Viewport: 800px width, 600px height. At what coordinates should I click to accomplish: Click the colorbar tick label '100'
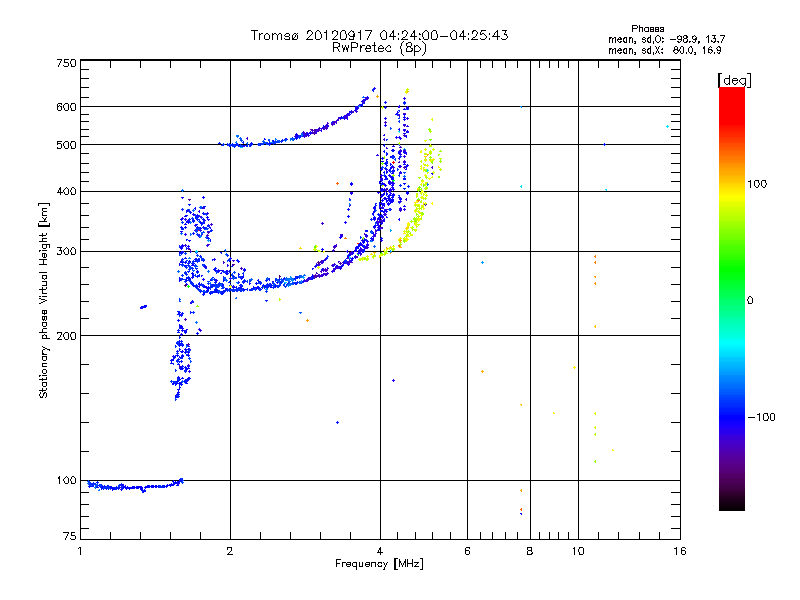tap(757, 184)
